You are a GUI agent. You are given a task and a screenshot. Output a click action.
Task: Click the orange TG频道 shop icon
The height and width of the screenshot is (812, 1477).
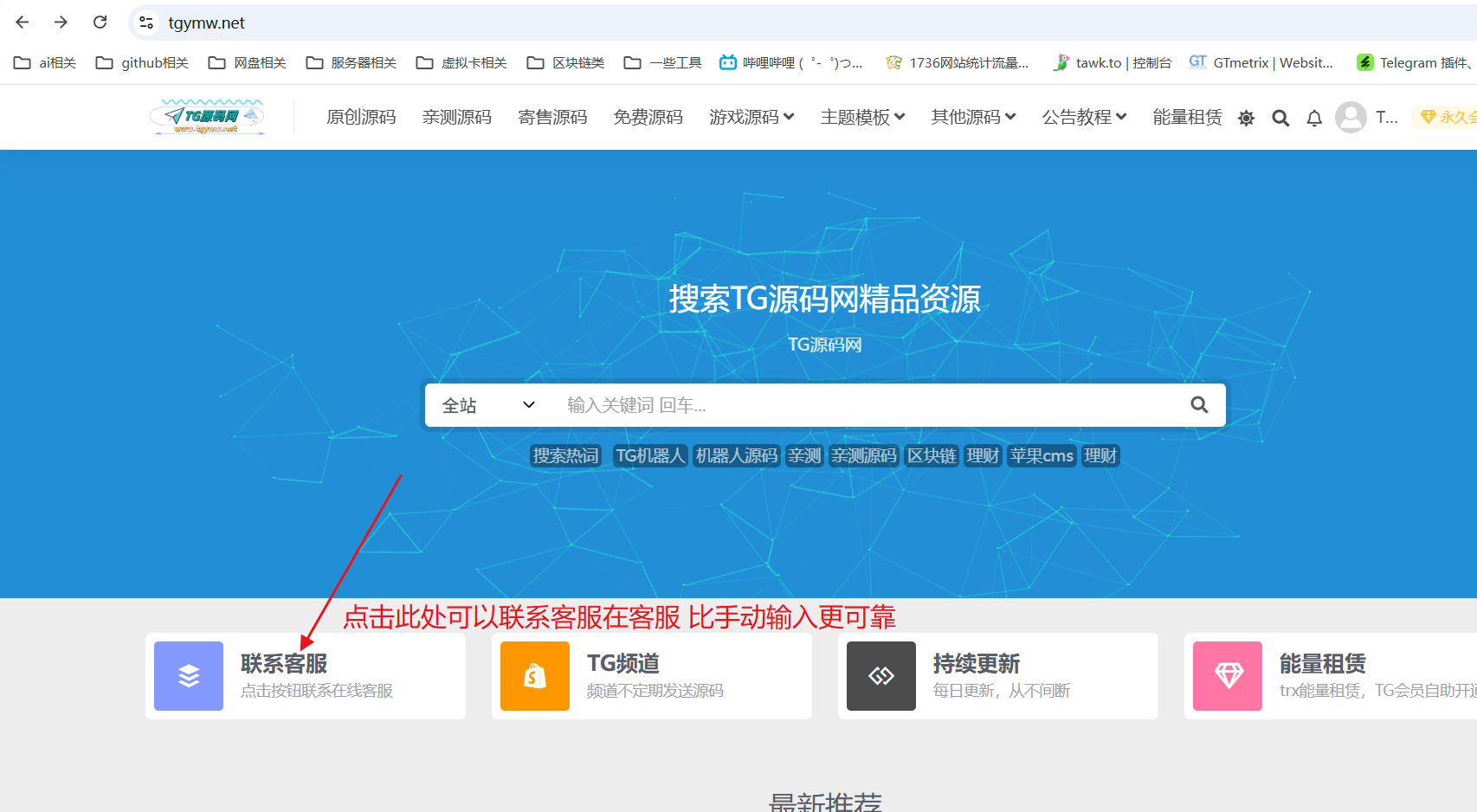(x=535, y=676)
